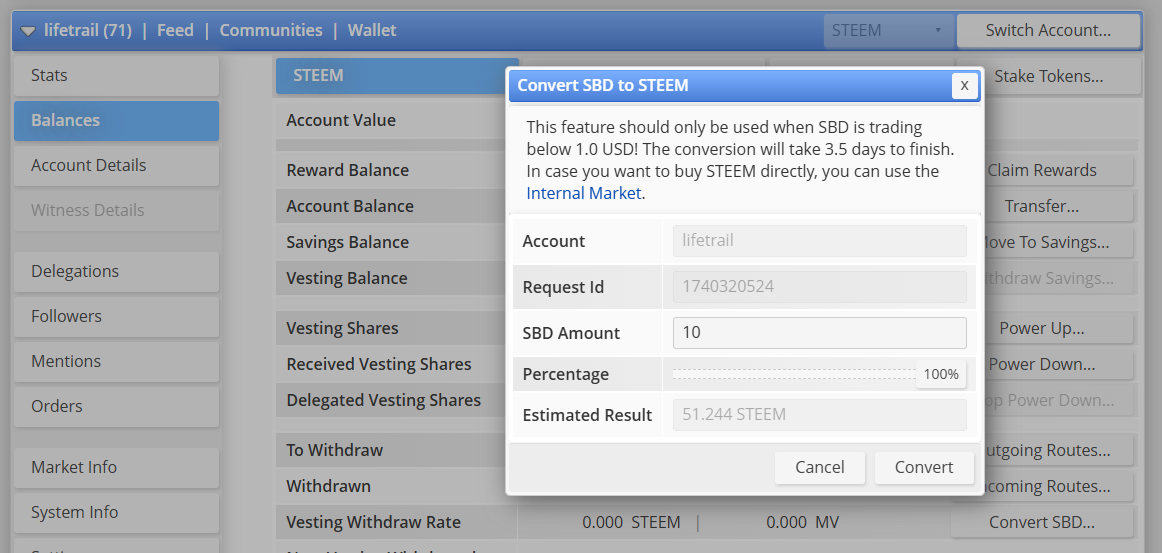Open the Wallet top menu item
This screenshot has height=553, width=1162.
click(x=372, y=31)
